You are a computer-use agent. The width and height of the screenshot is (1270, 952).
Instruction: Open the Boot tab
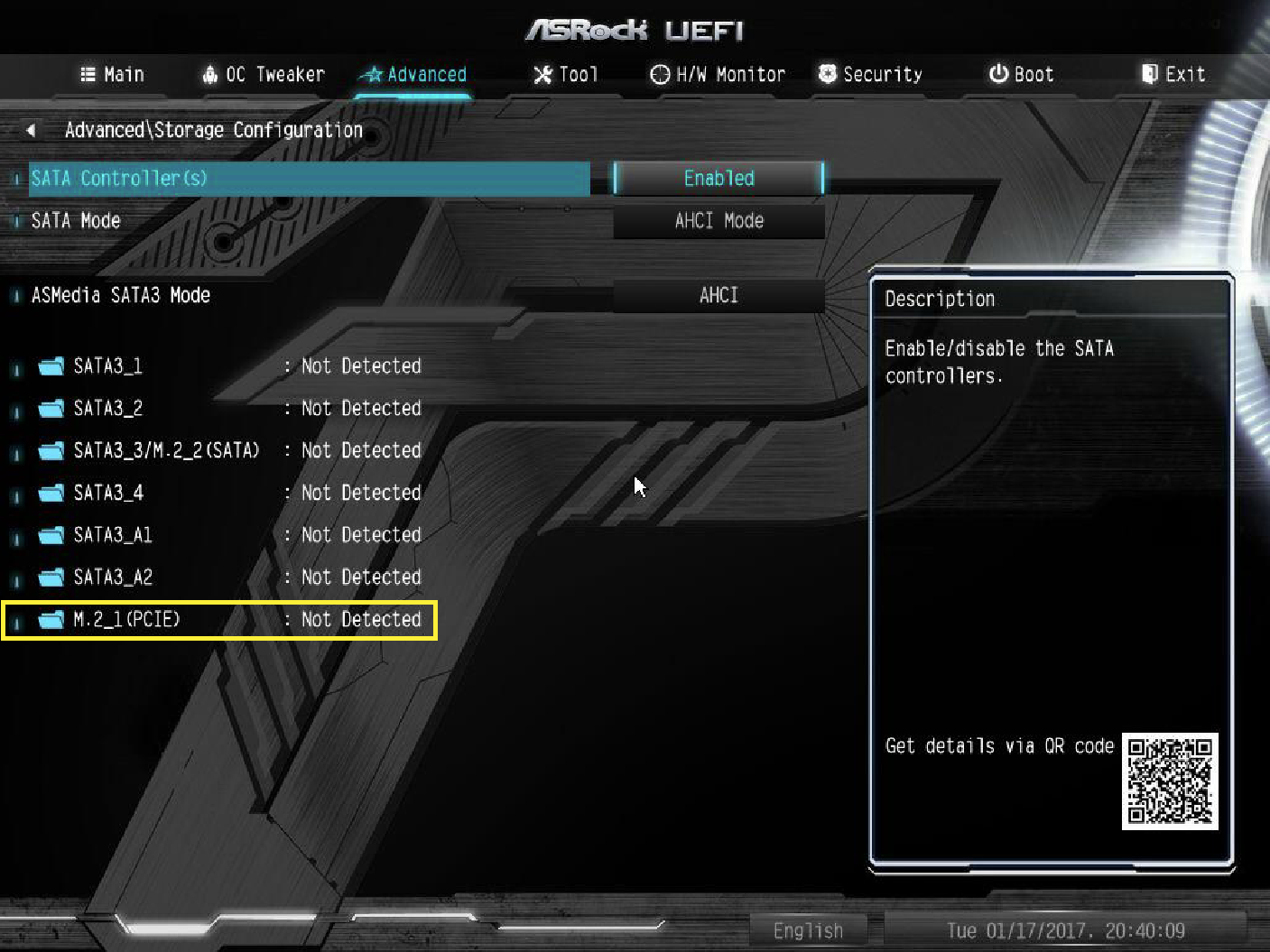point(1021,74)
